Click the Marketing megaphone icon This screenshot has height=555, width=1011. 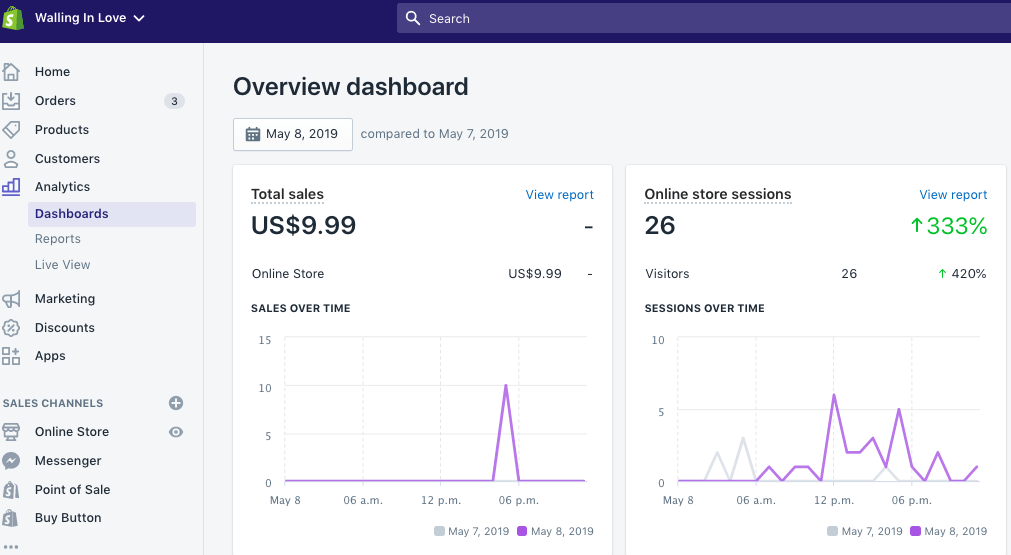11,299
